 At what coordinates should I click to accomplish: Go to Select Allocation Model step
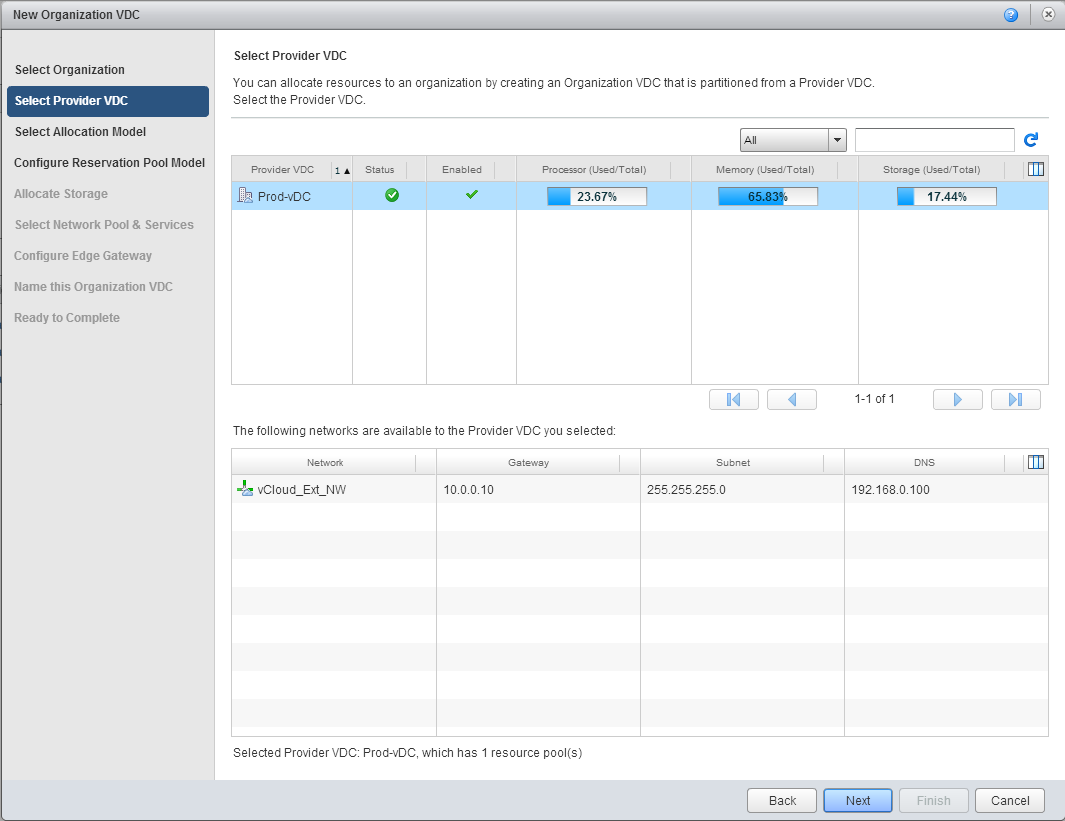pos(80,132)
